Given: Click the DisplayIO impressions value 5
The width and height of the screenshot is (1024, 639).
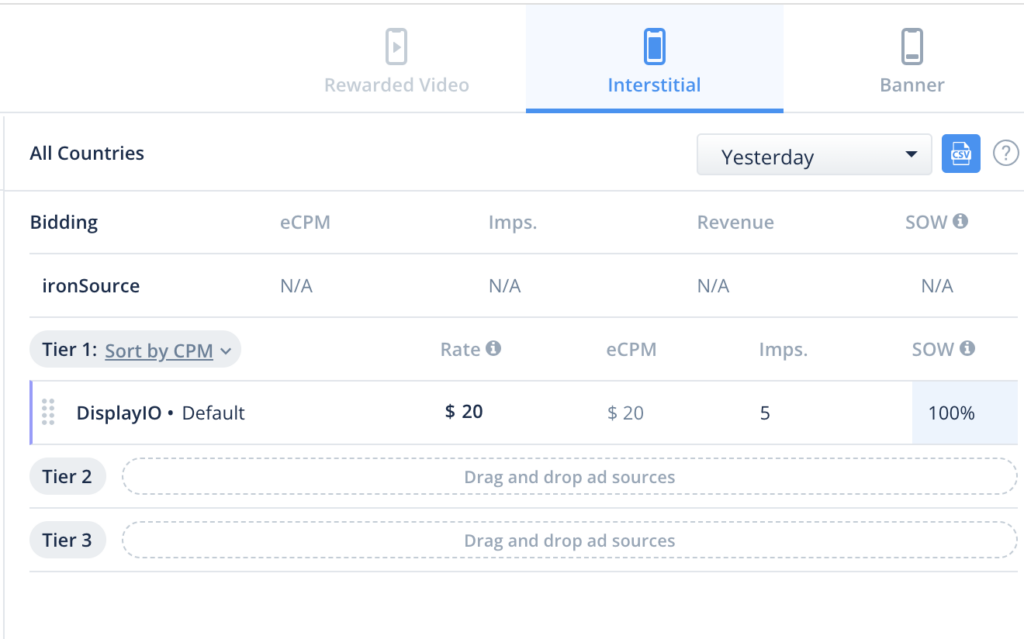Looking at the screenshot, I should click(x=765, y=413).
